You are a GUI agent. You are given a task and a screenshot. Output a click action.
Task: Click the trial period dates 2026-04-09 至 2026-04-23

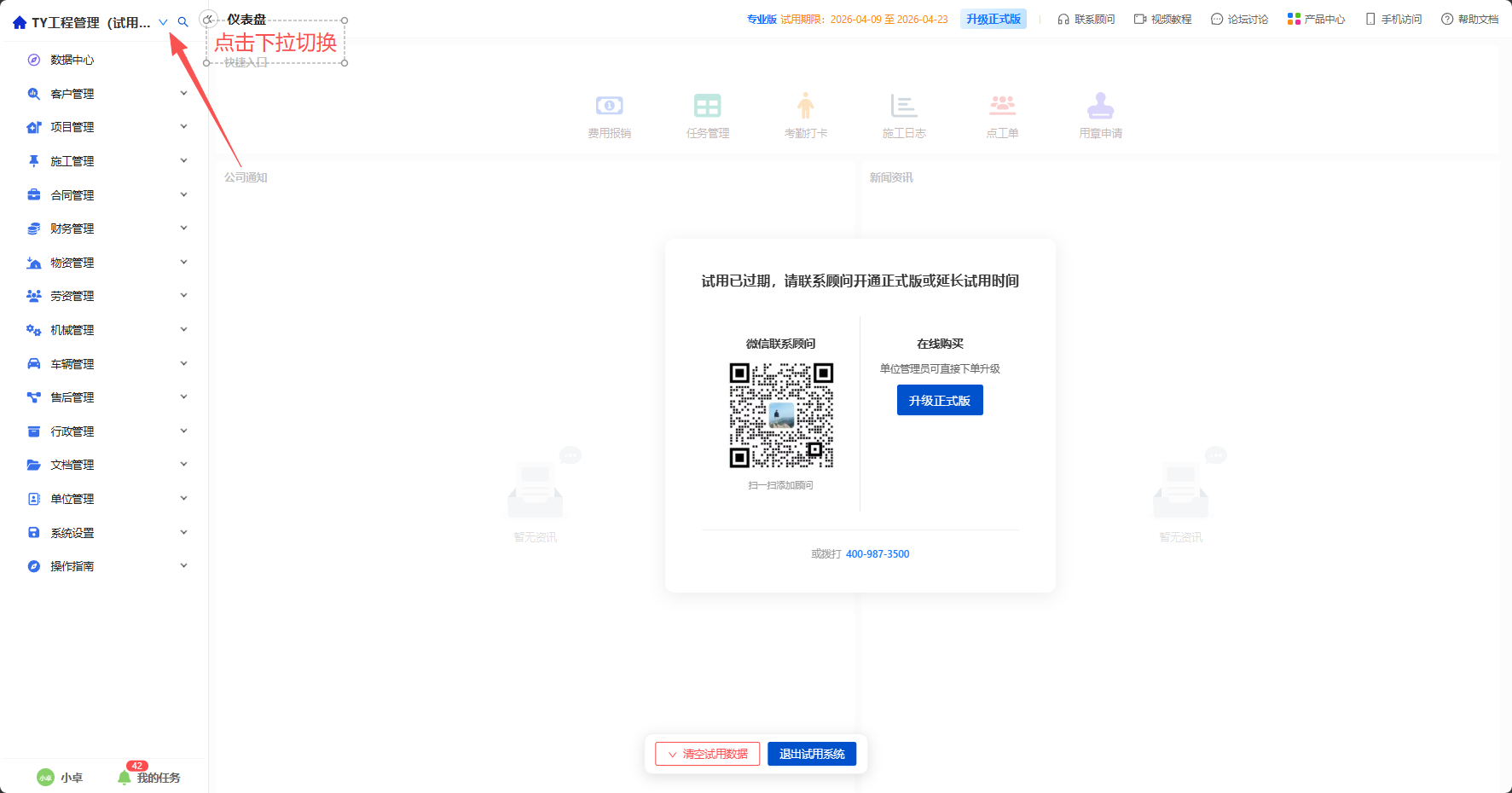pos(889,20)
